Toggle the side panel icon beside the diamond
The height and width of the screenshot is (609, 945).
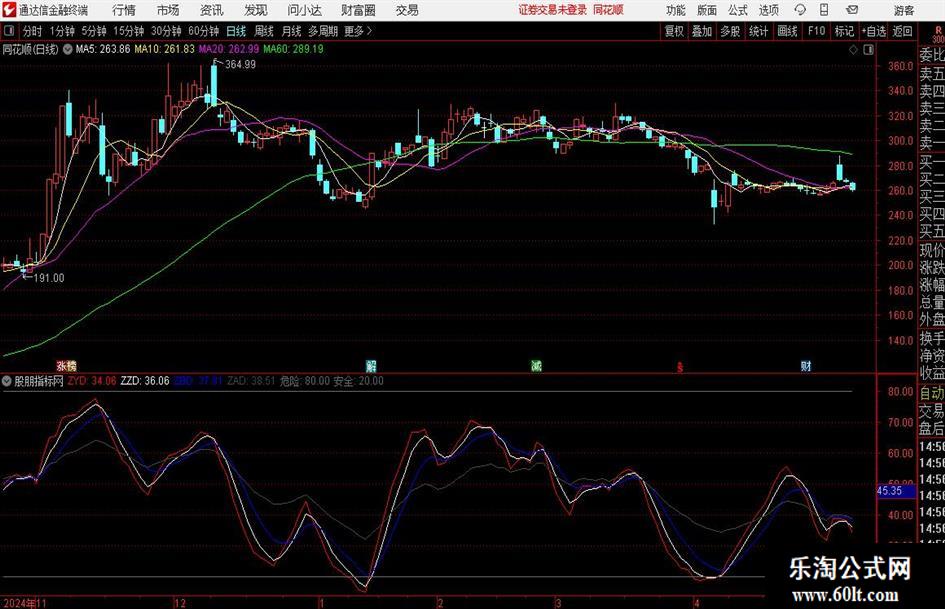[868, 50]
